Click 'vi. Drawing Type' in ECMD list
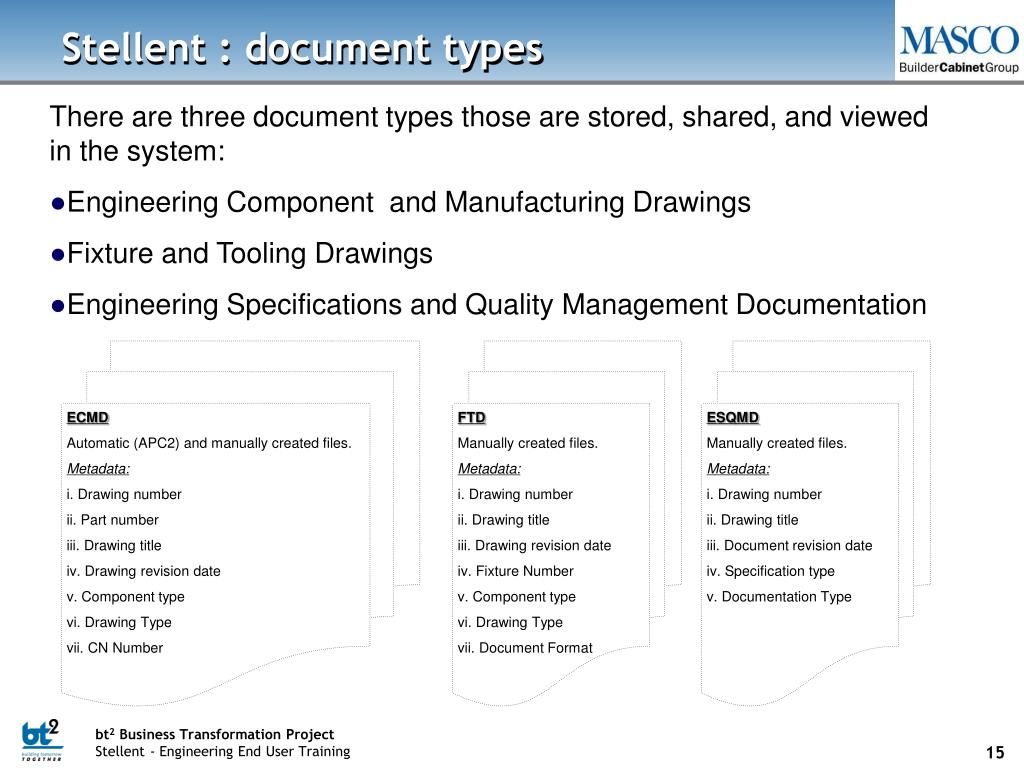This screenshot has height=768, width=1024. [119, 622]
